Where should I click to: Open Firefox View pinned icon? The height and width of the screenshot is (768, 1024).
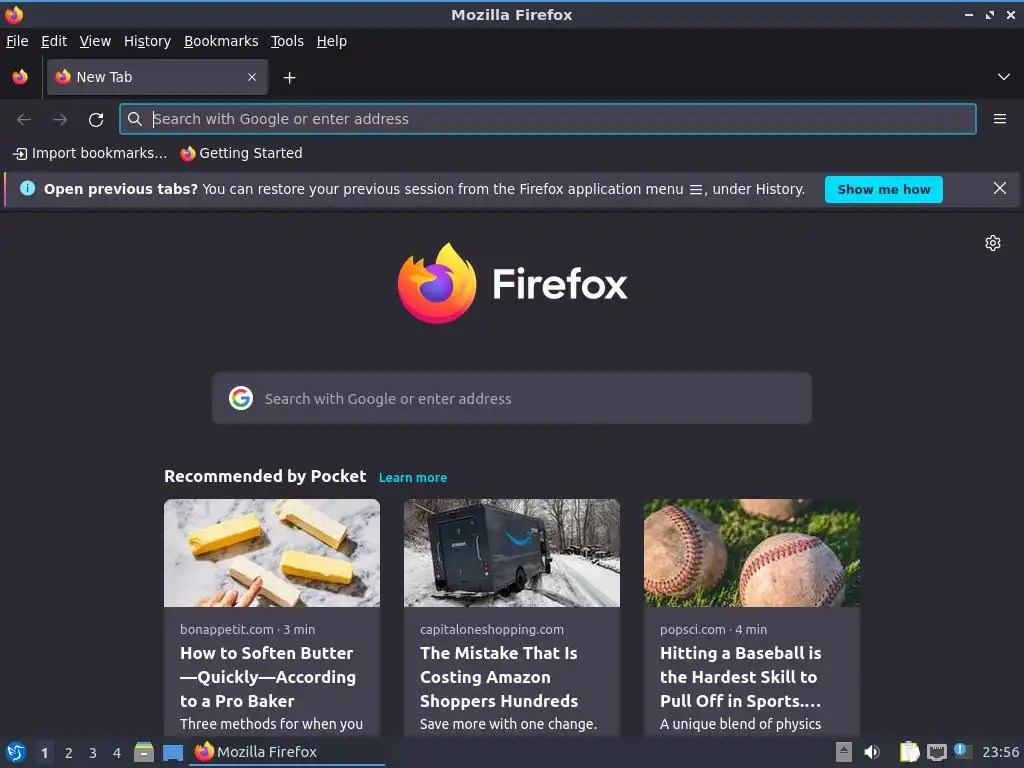pyautogui.click(x=20, y=77)
